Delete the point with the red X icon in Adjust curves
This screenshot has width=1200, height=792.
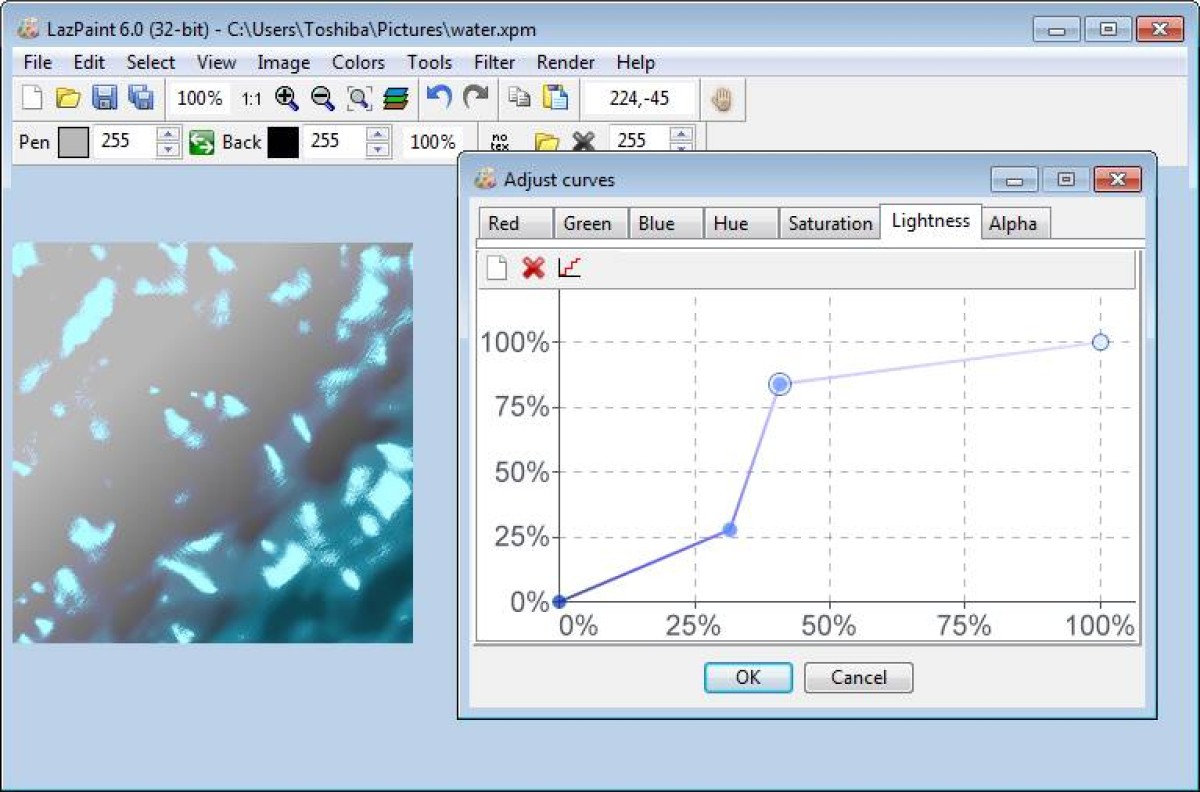tap(533, 268)
